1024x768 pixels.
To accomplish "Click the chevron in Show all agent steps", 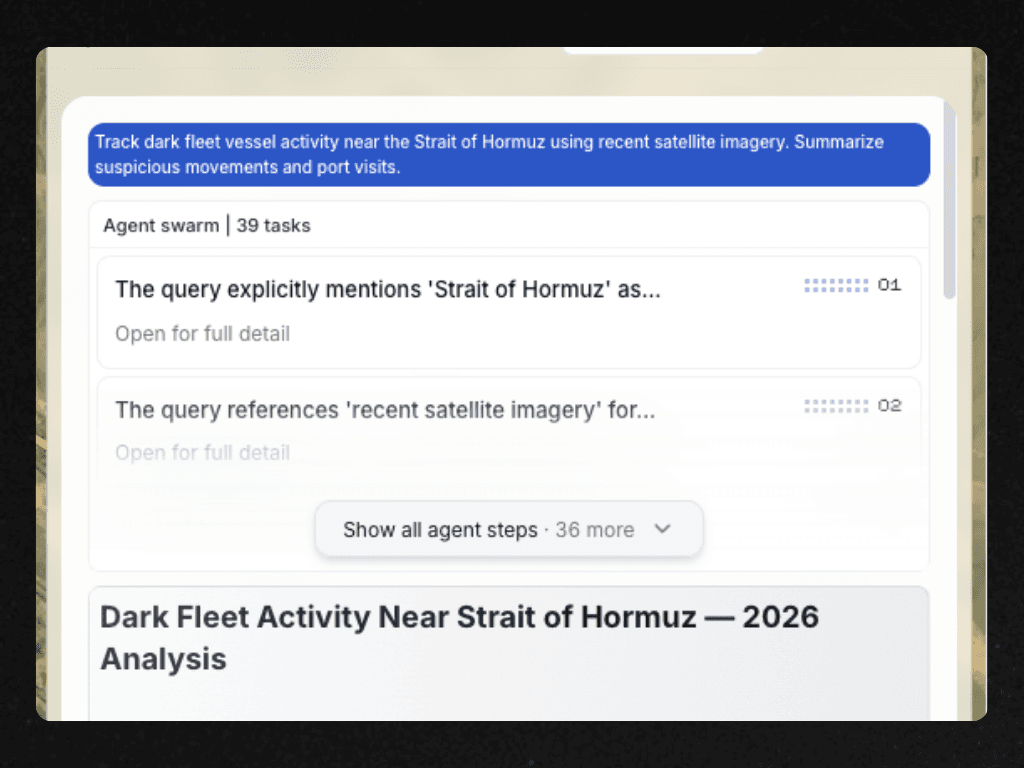I will click(x=662, y=529).
